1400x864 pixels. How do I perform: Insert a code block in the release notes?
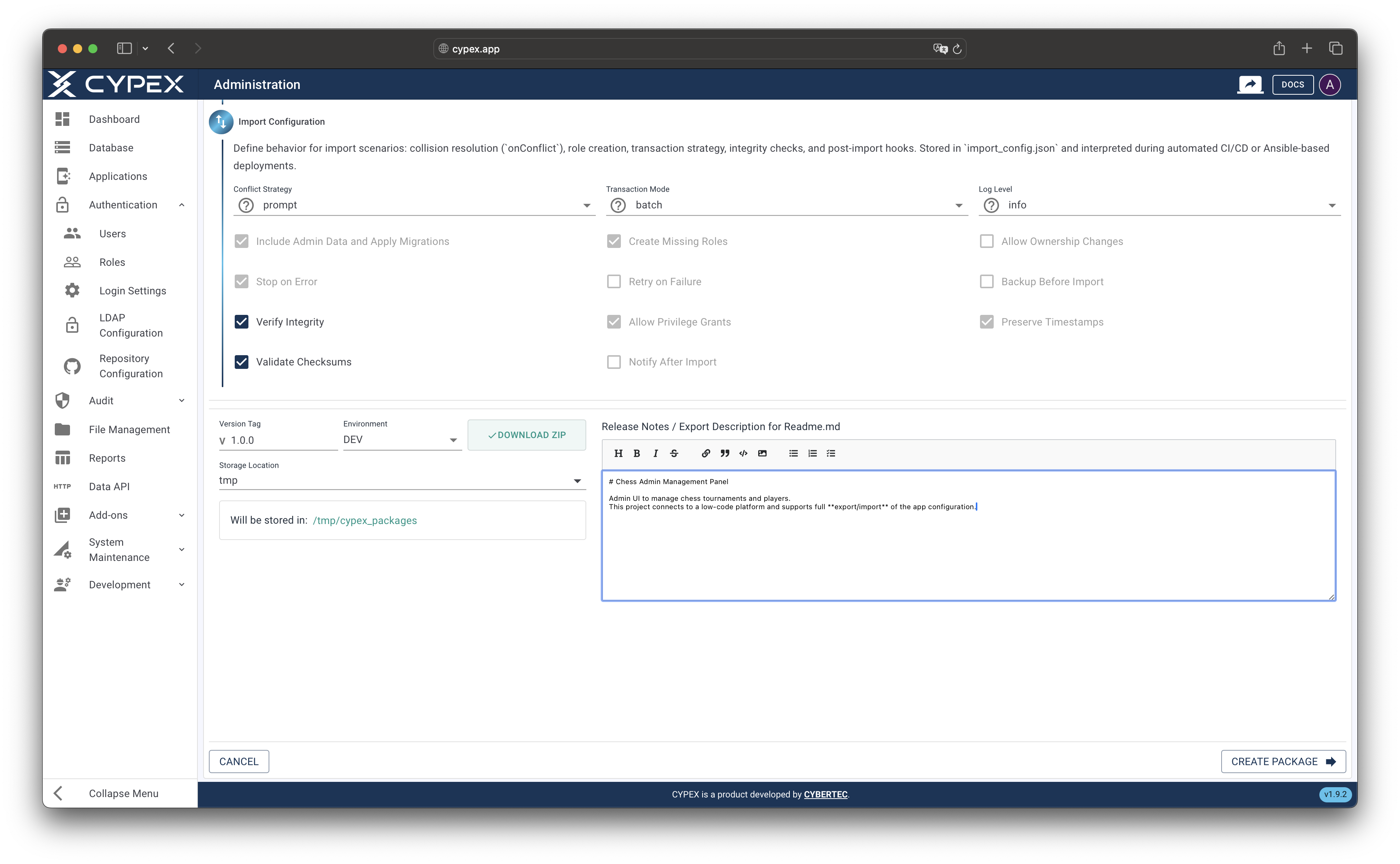point(743,453)
